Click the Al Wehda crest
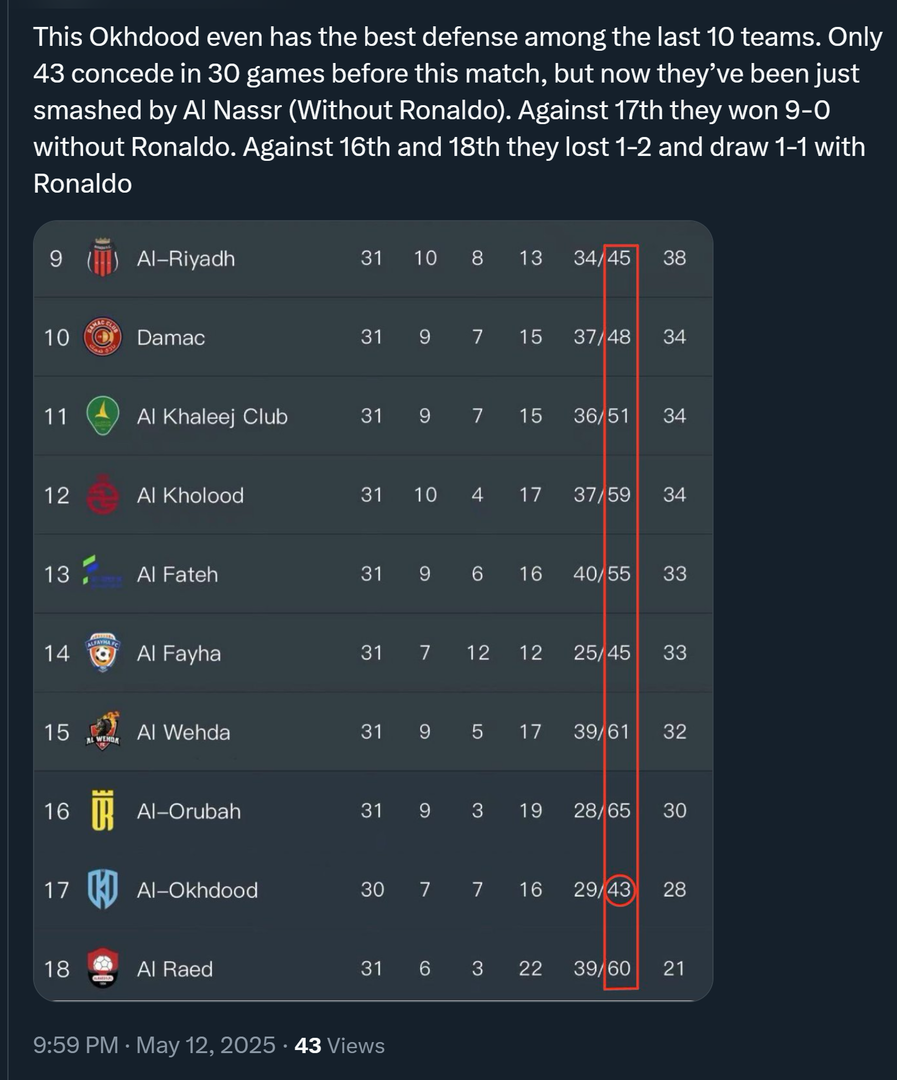 tap(103, 731)
